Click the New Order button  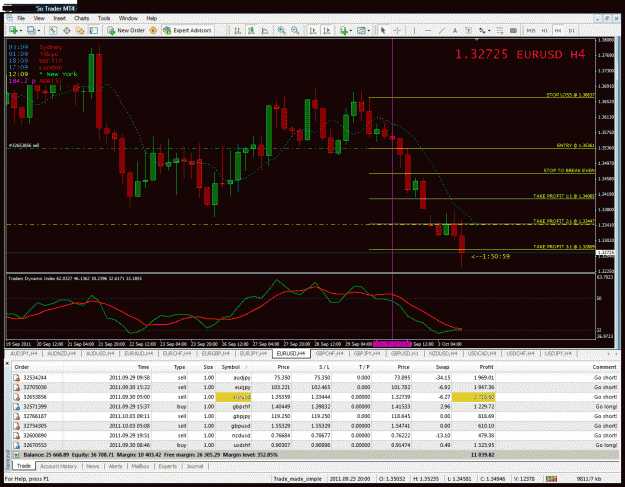126,31
